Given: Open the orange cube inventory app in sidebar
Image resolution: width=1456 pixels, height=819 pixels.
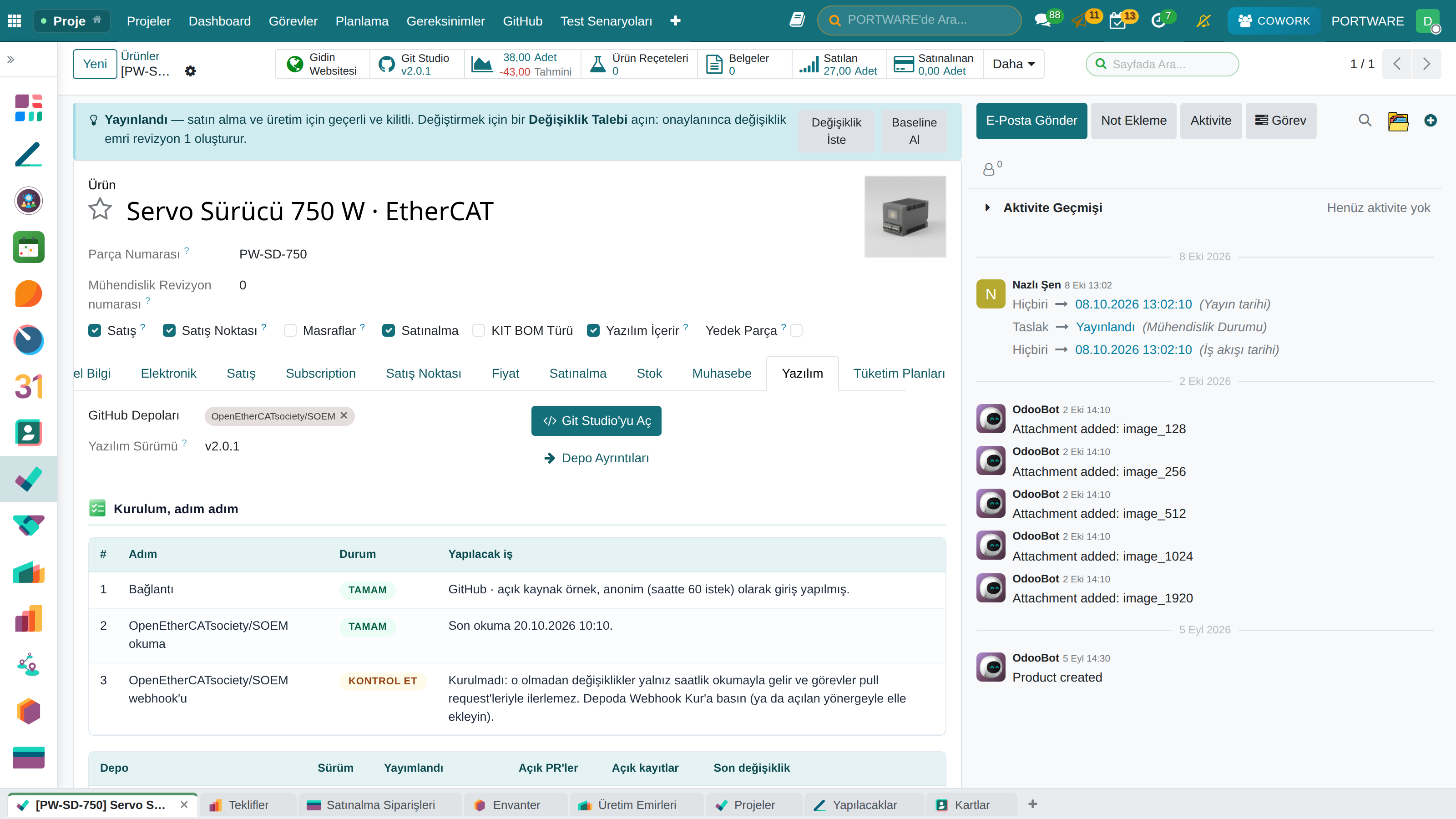Looking at the screenshot, I should tap(28, 711).
